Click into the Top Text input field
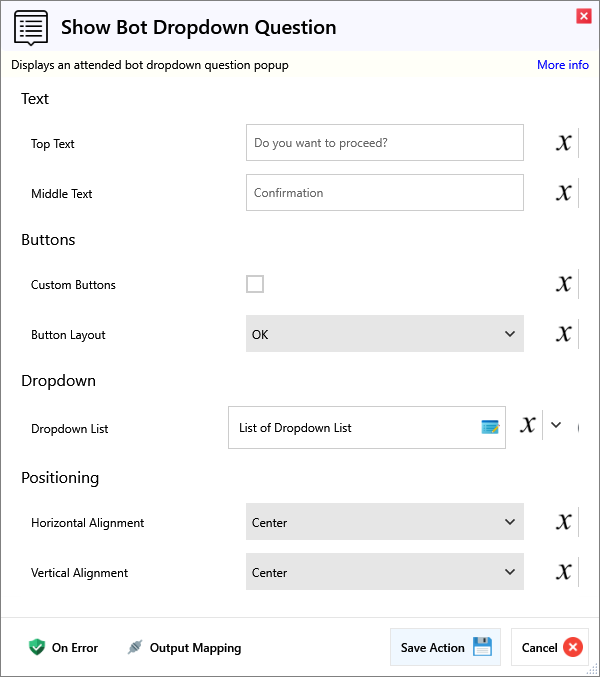The height and width of the screenshot is (677, 600). pyautogui.click(x=384, y=143)
